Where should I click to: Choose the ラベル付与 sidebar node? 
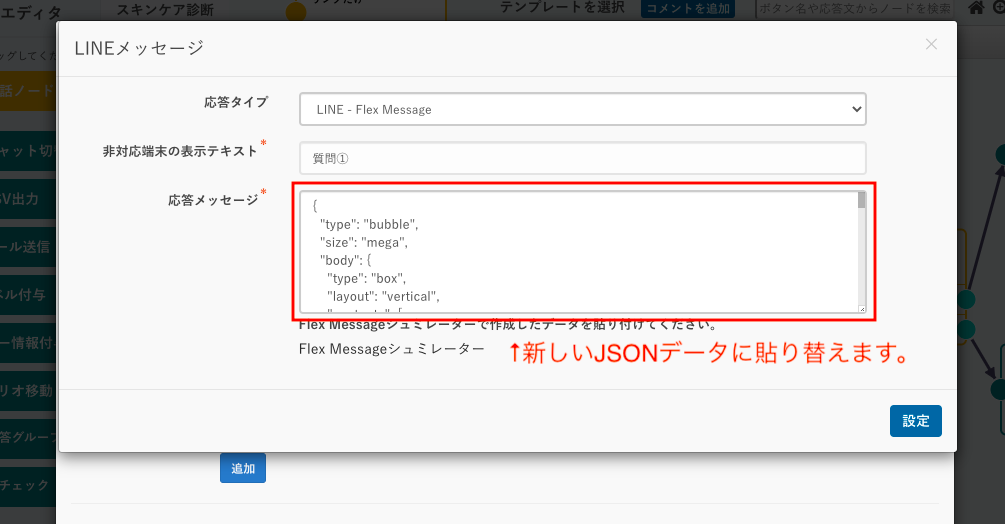(x=28, y=295)
